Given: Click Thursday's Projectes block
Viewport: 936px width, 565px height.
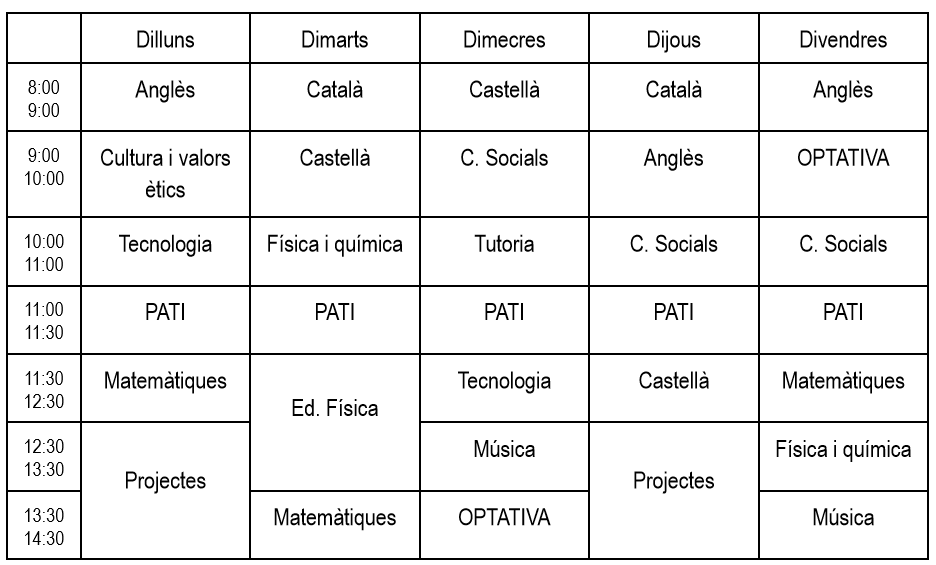Looking at the screenshot, I should (673, 481).
